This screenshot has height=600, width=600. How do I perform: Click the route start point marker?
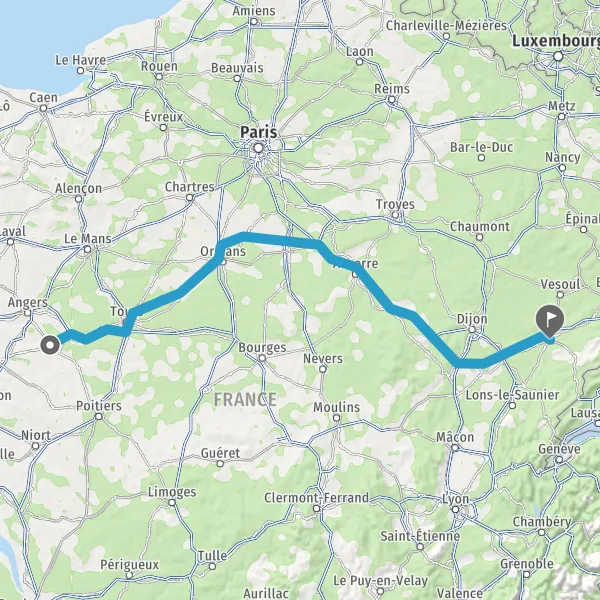(x=50, y=345)
